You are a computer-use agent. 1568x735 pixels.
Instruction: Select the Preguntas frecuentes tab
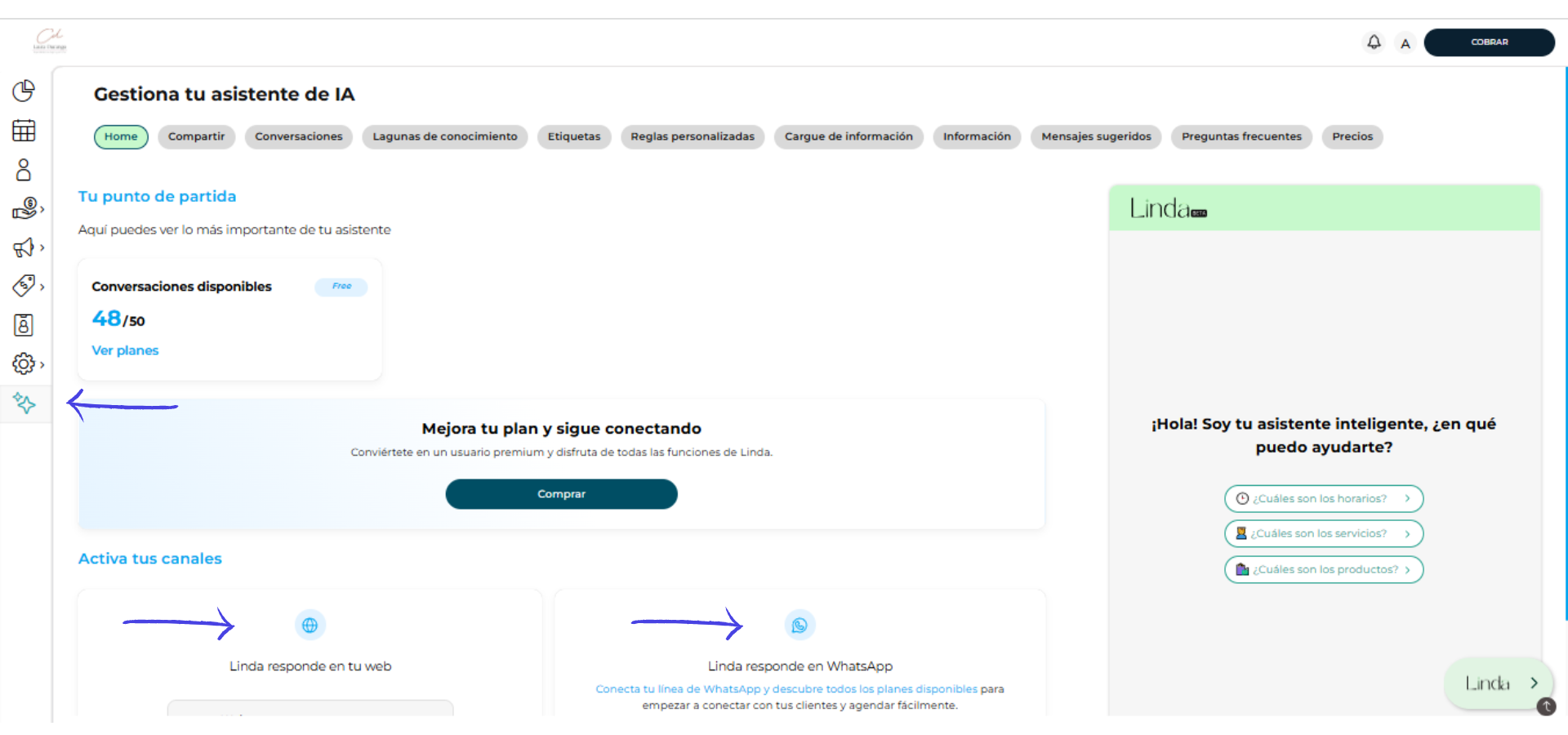[1241, 136]
